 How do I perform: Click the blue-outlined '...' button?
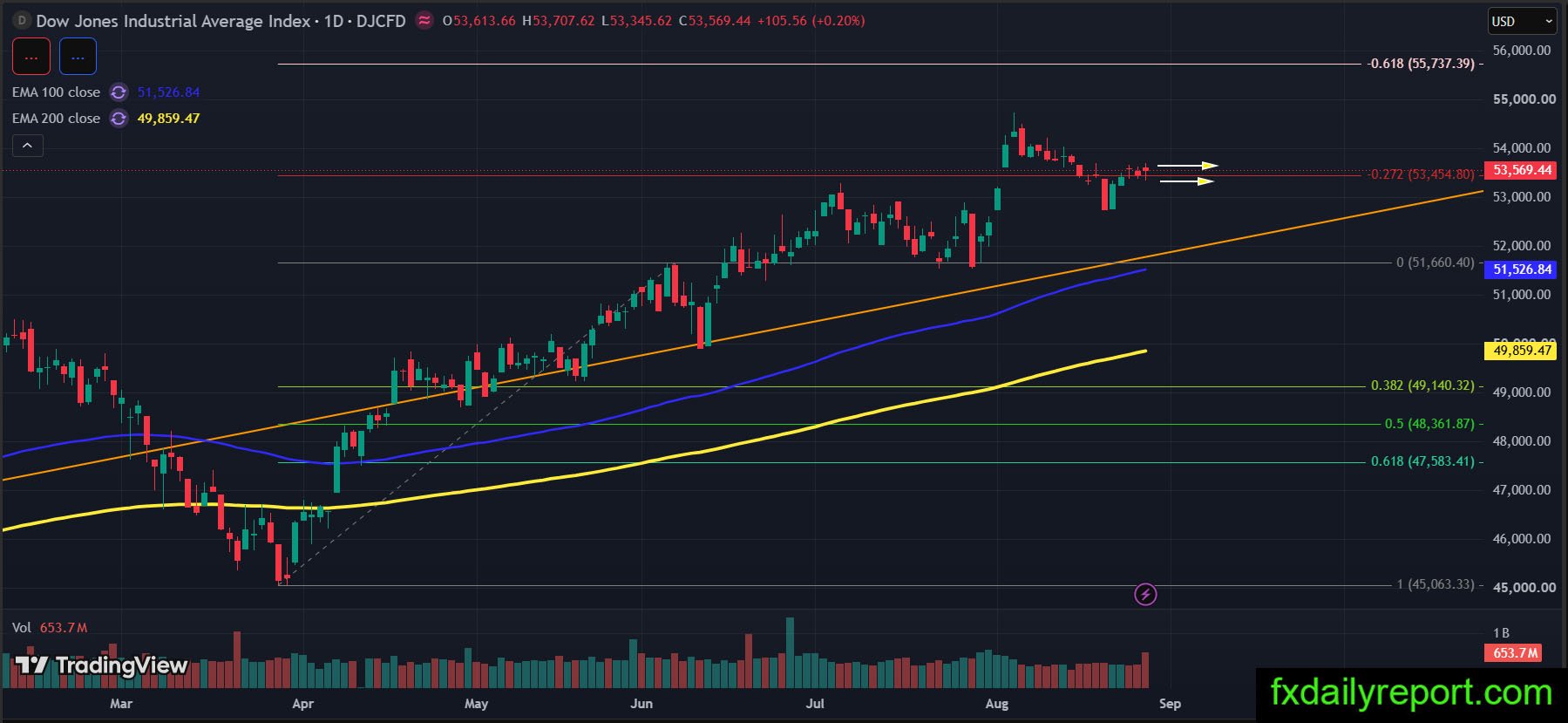tap(78, 58)
